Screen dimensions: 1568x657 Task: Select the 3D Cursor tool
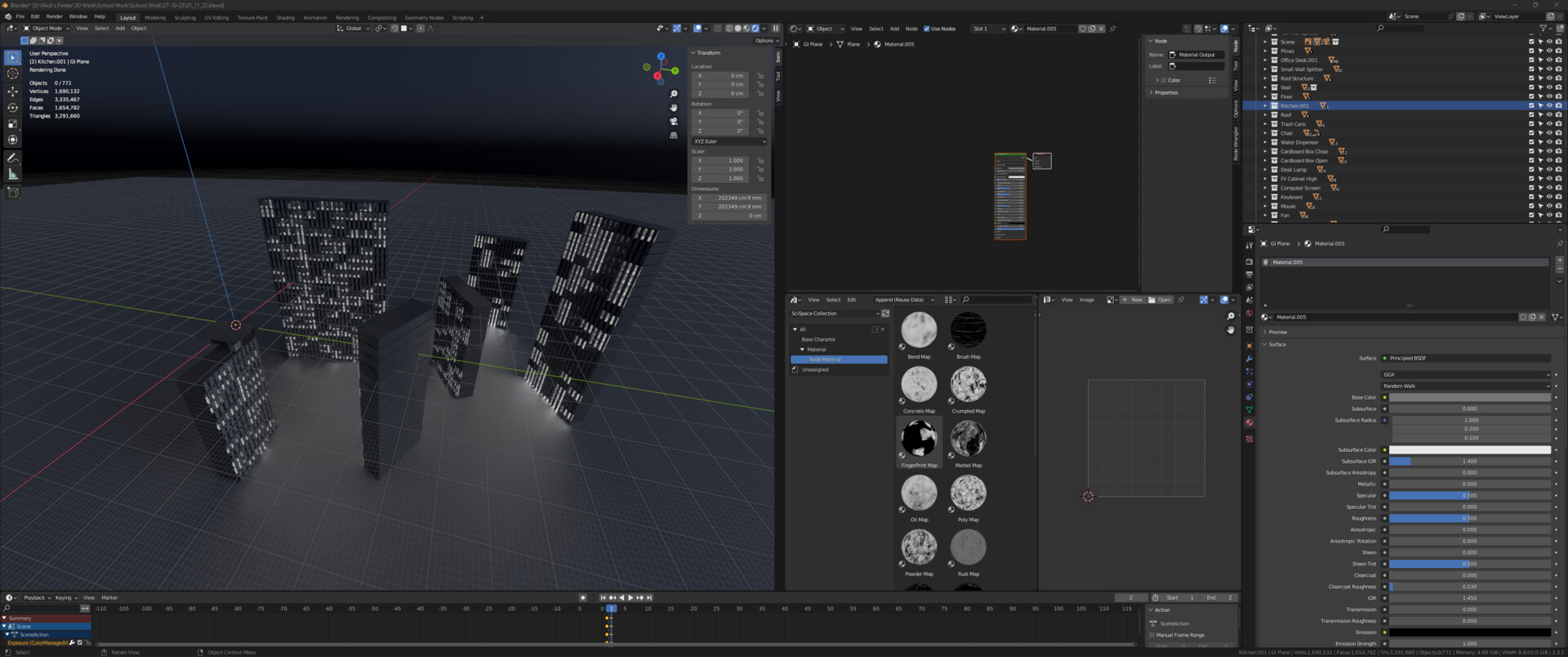(12, 74)
